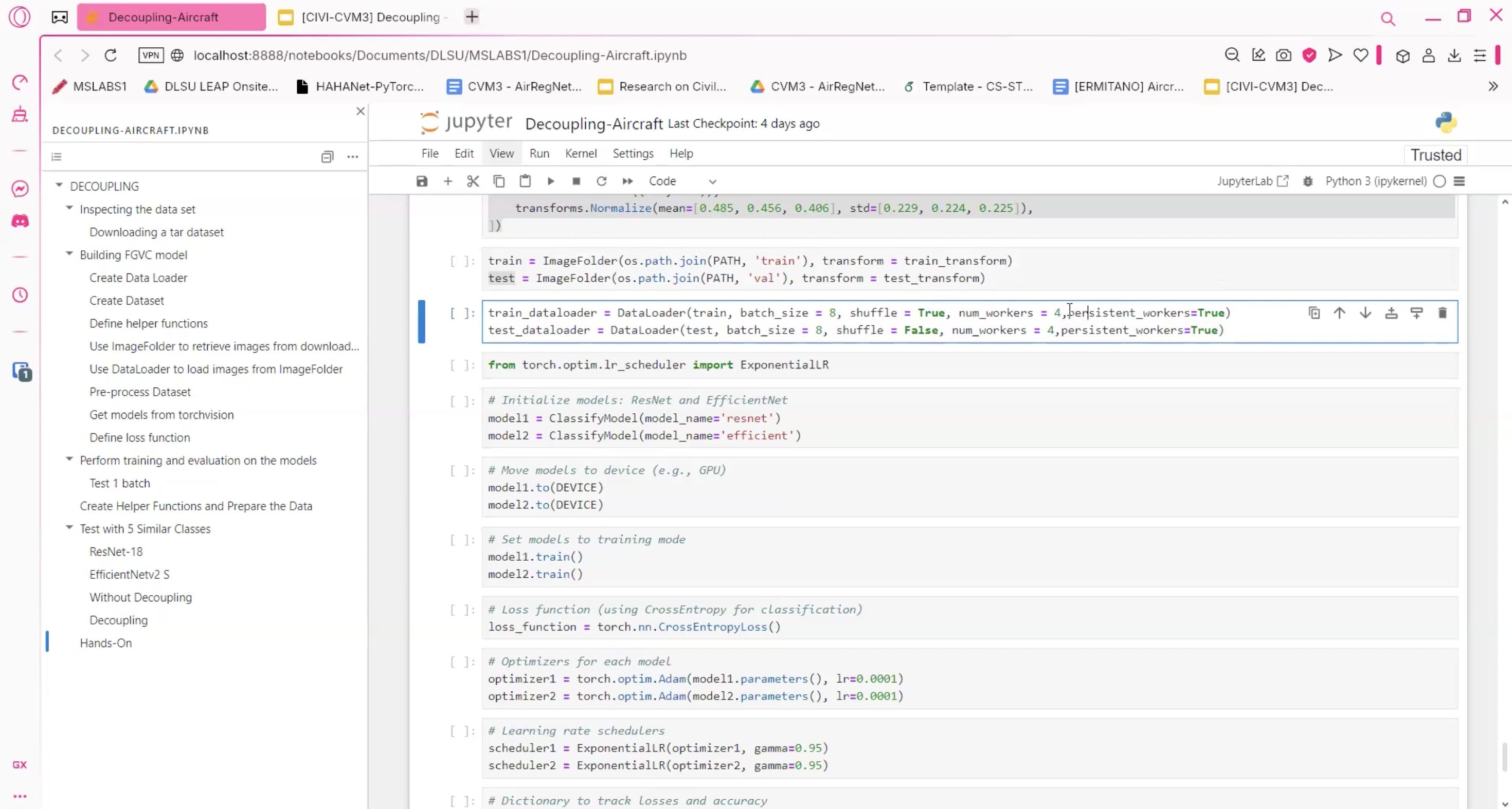This screenshot has width=1512, height=809.
Task: Open a new browser tab with plus
Action: (472, 17)
